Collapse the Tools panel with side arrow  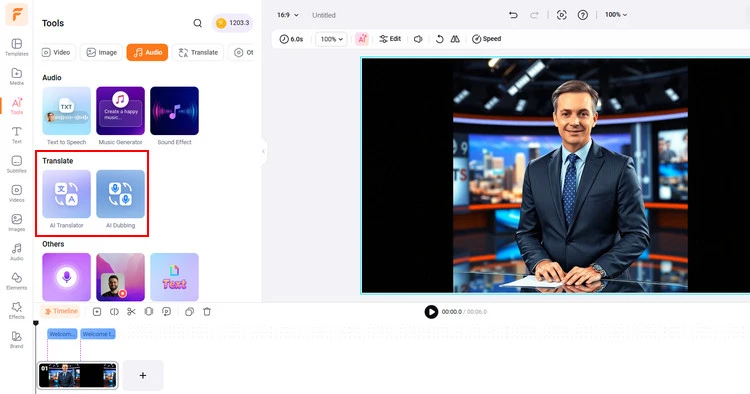264,152
